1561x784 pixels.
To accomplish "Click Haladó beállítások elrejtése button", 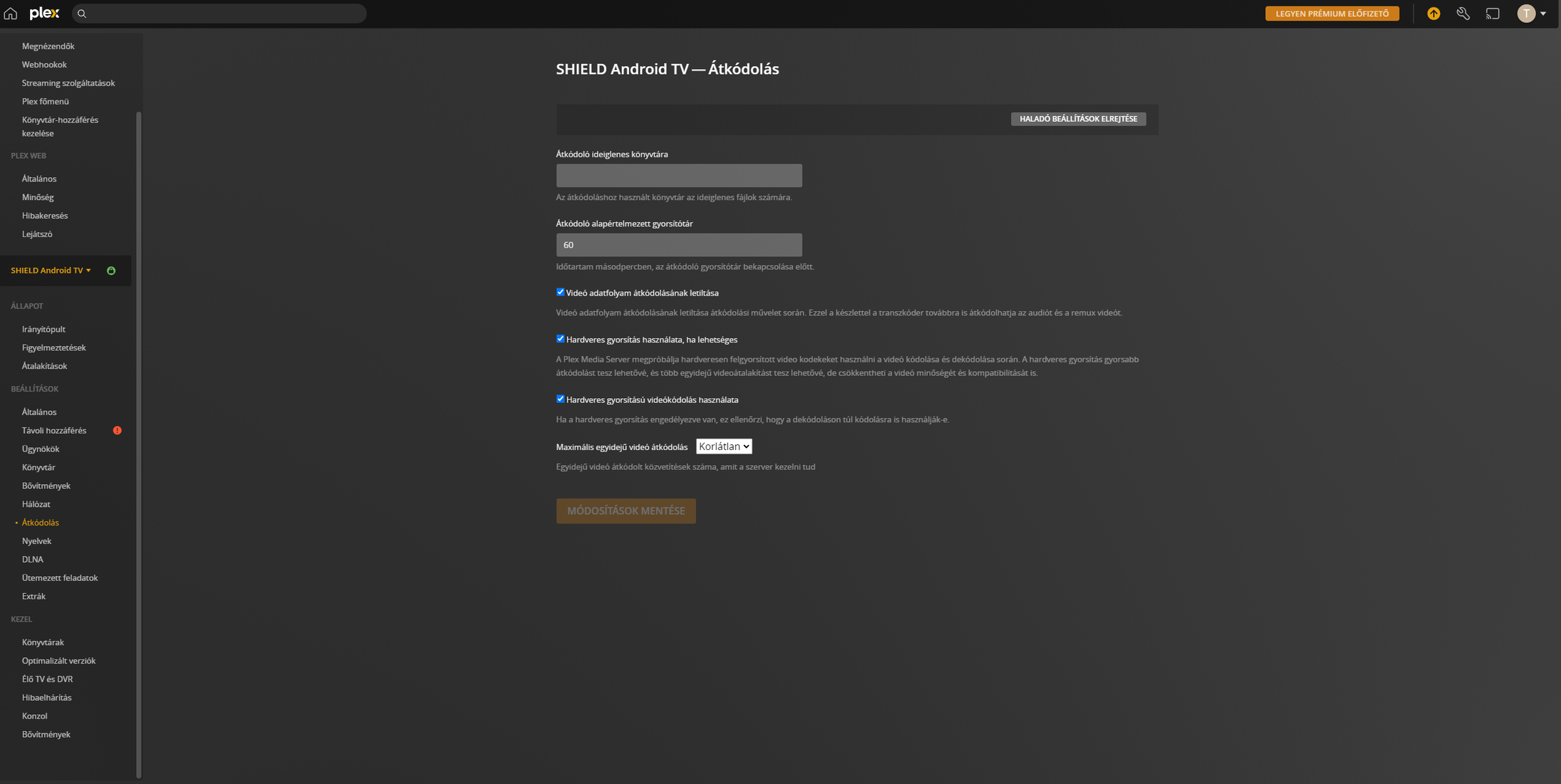I will (1078, 119).
